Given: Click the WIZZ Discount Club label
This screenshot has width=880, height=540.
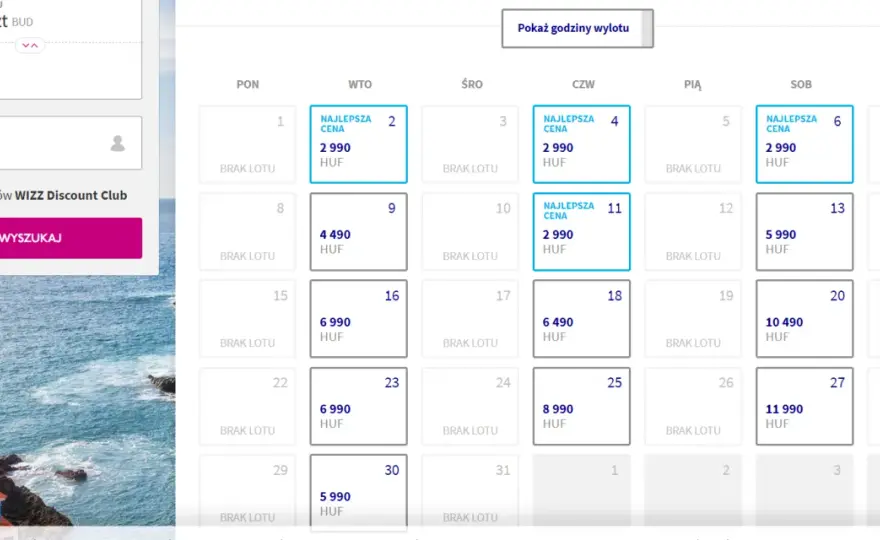Looking at the screenshot, I should pyautogui.click(x=71, y=195).
